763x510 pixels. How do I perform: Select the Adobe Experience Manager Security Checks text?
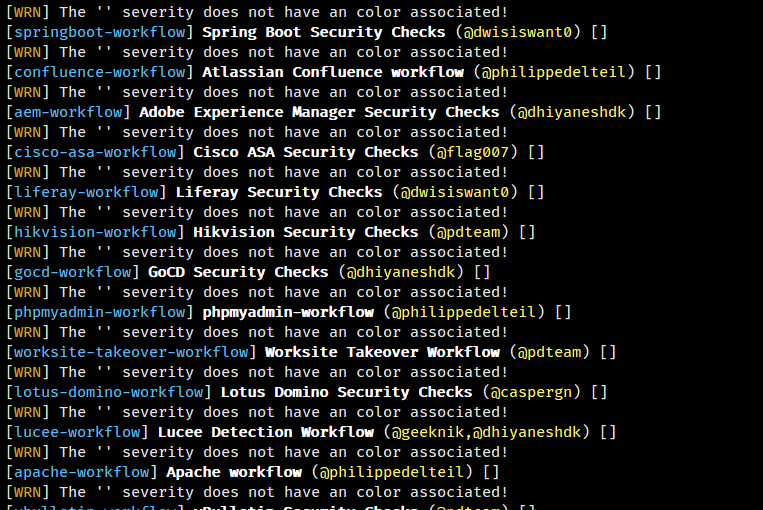click(x=319, y=112)
